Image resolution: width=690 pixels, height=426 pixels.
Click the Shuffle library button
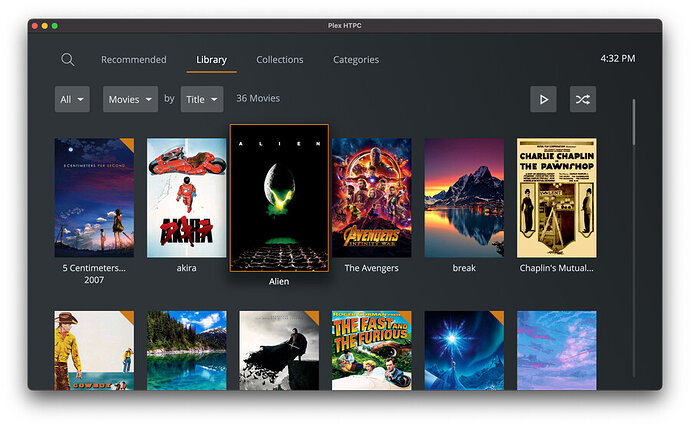tap(583, 99)
